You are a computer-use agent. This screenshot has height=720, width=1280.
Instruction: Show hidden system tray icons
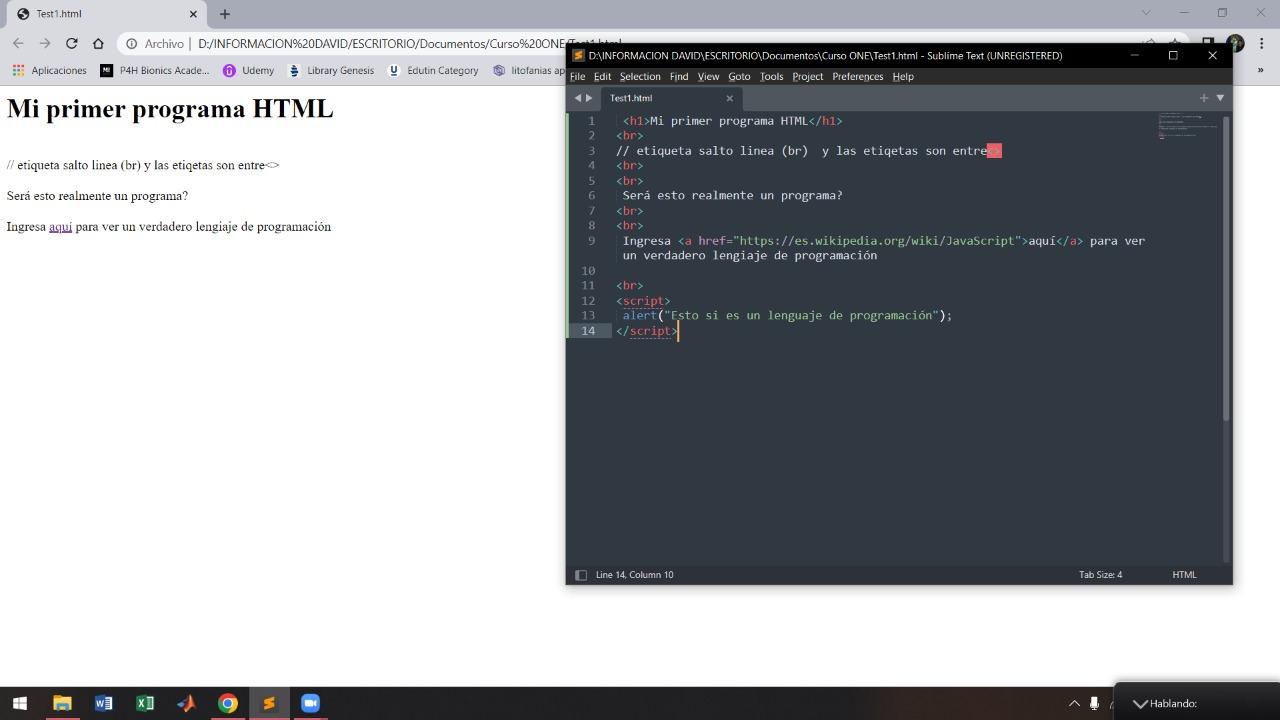1074,703
